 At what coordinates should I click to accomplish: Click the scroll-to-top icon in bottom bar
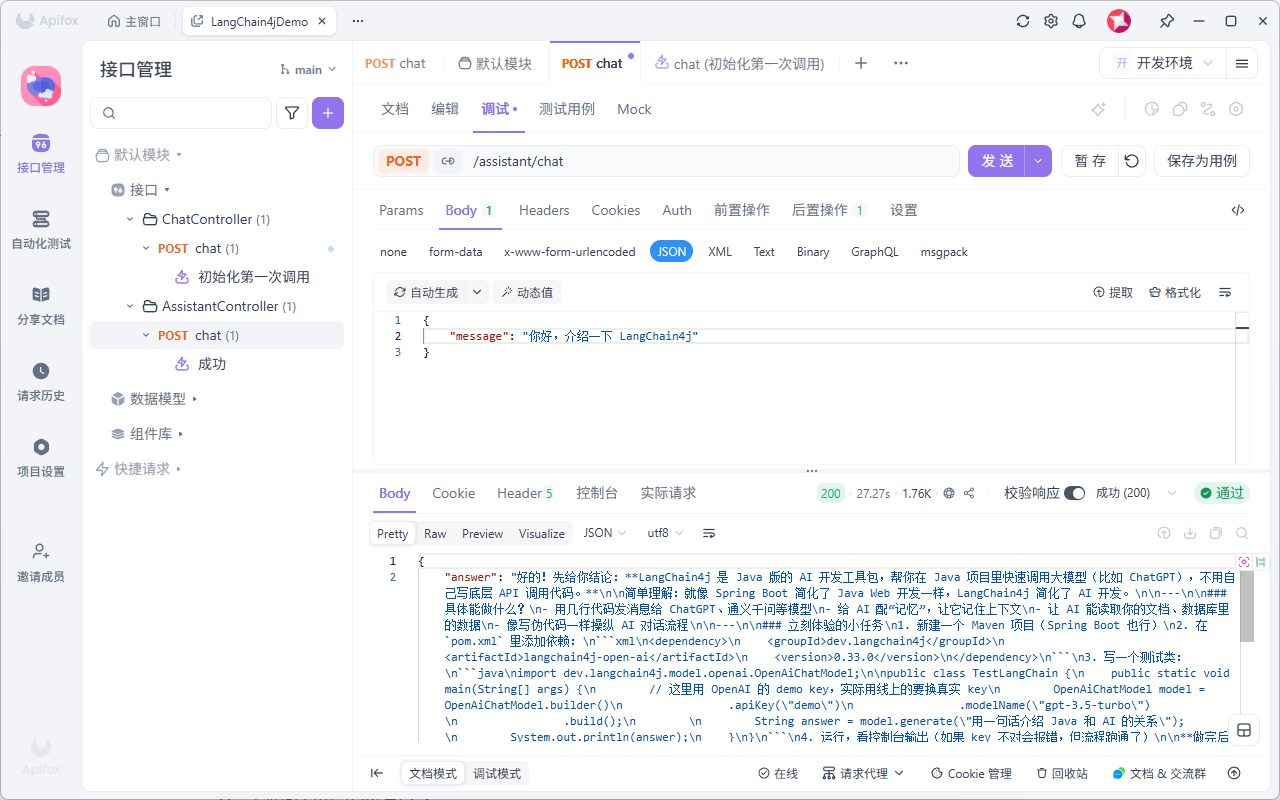[1234, 773]
